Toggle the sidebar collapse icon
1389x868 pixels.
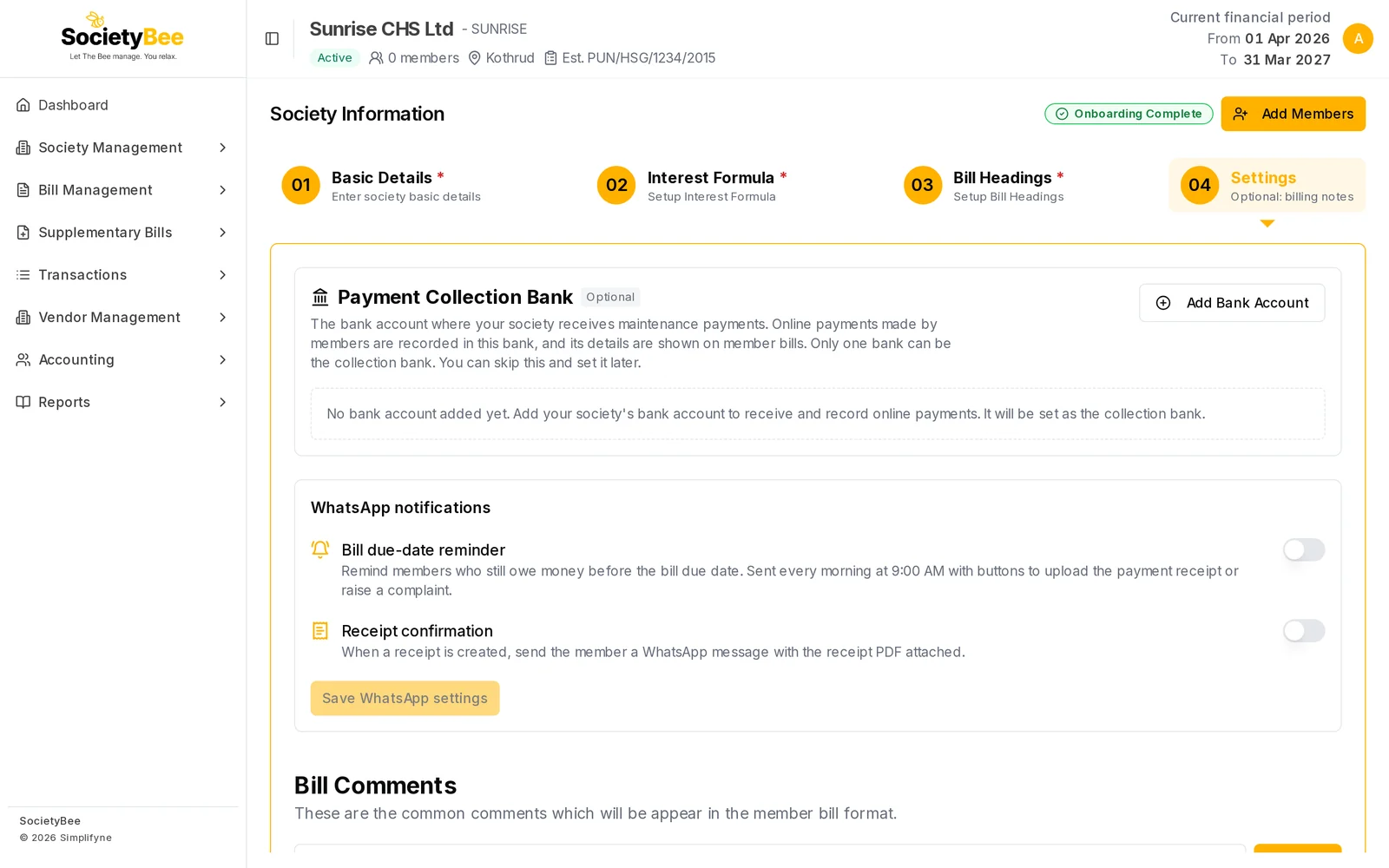point(272,39)
